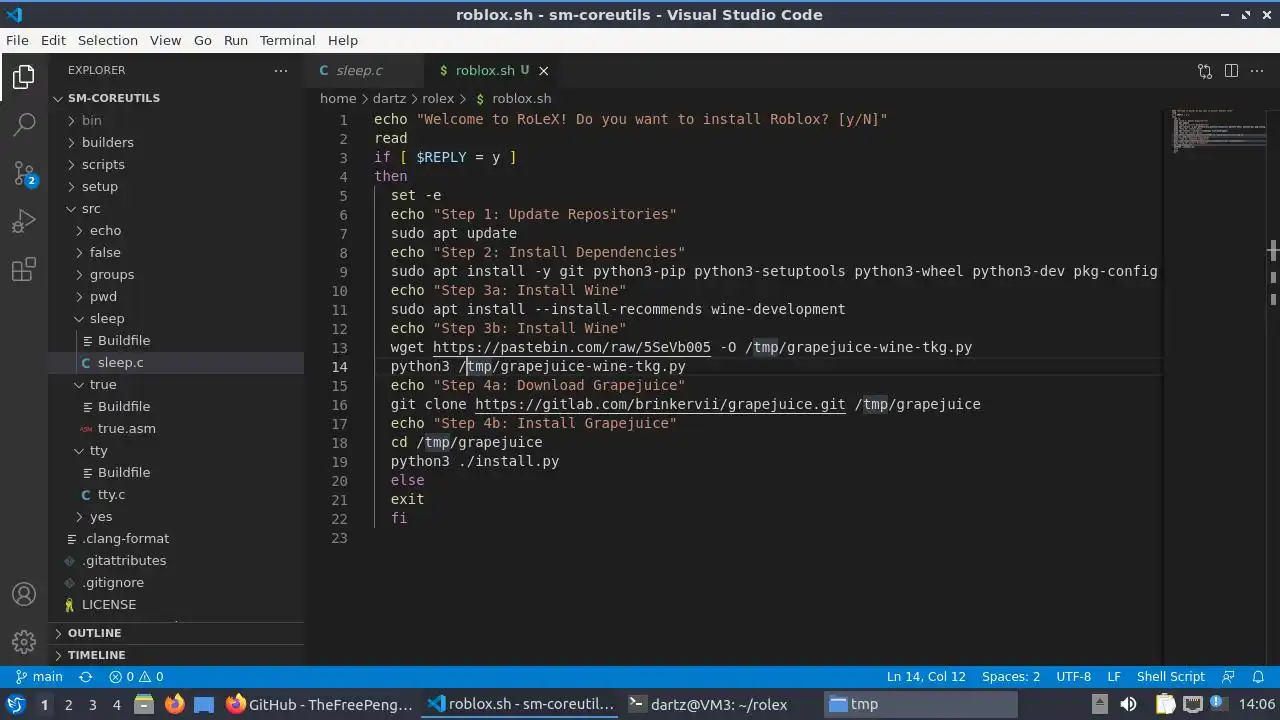Open notifications bell in status bar

click(1259, 677)
